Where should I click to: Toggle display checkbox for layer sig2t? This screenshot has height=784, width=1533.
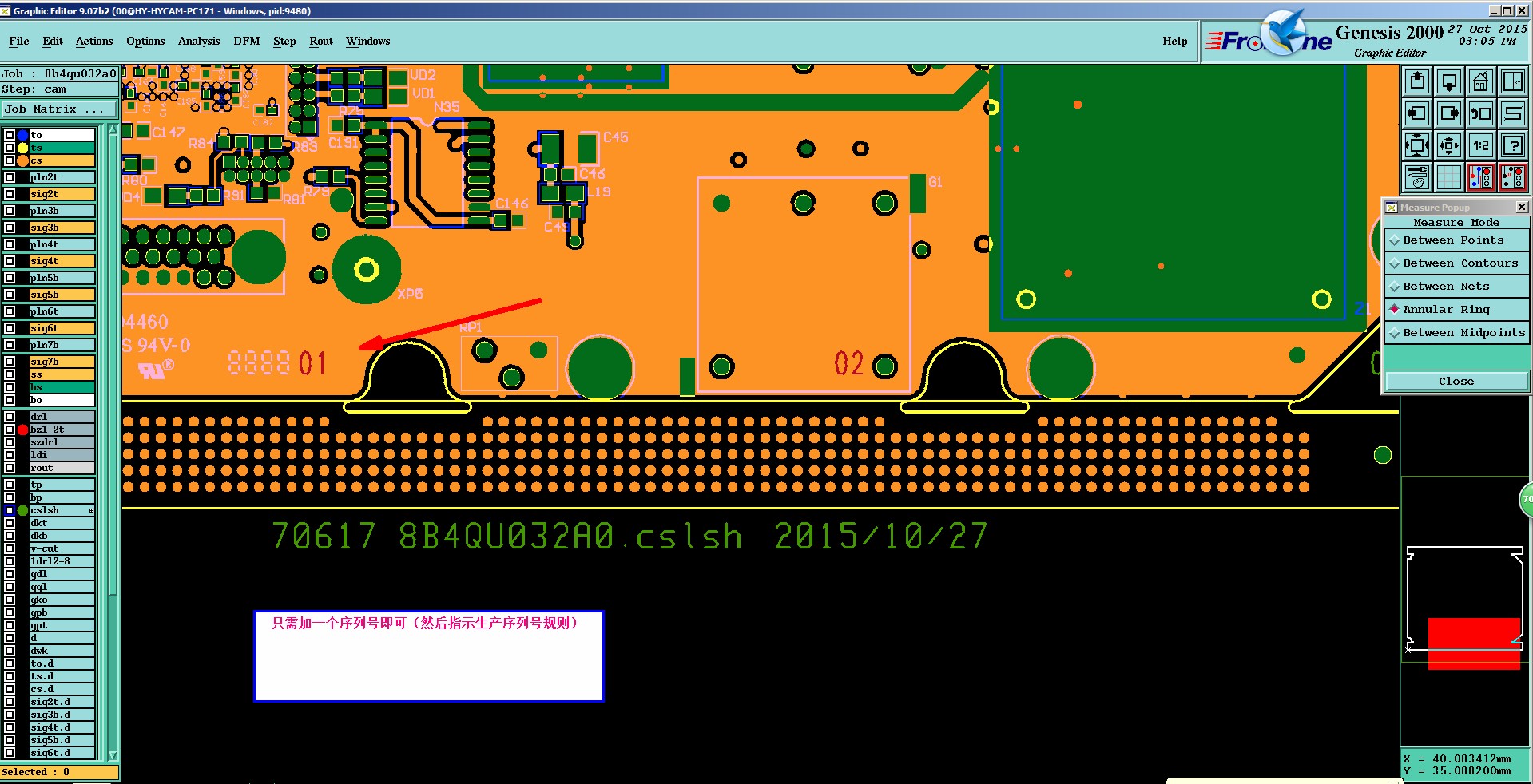10,194
